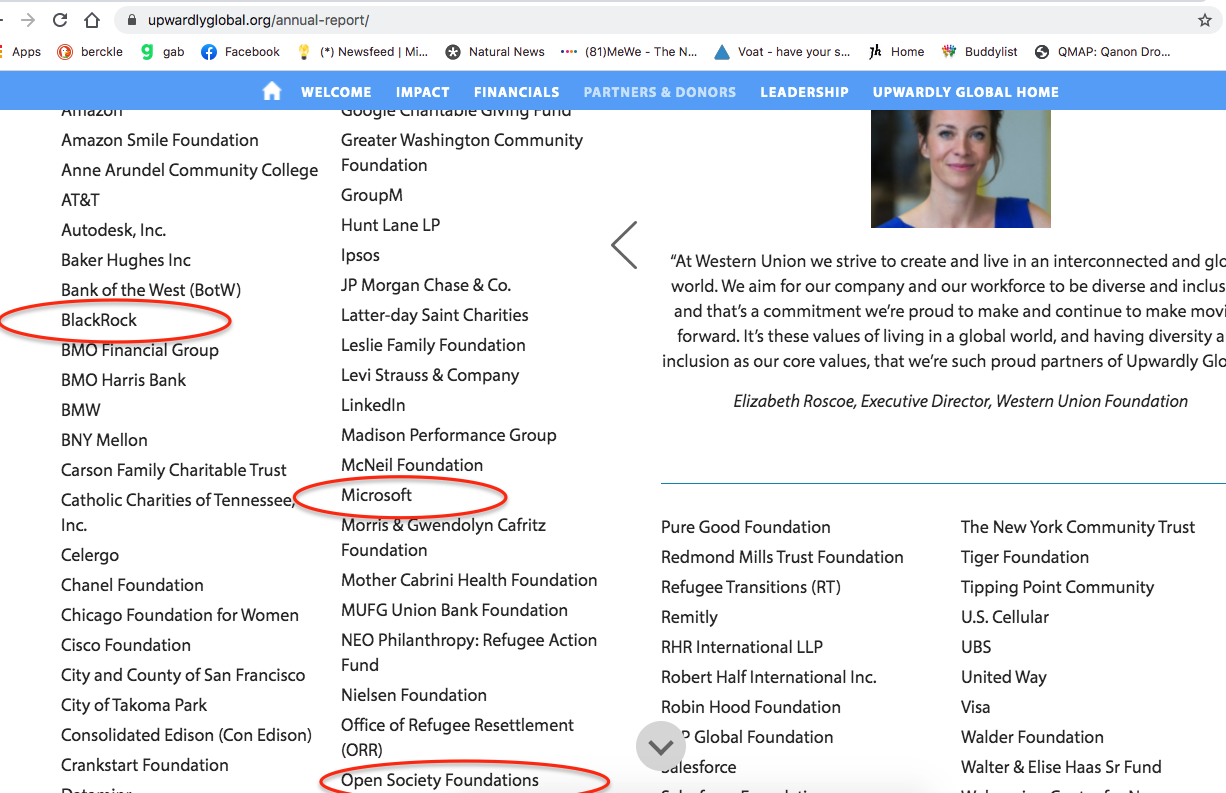Click "Baker Hughes Inc"

(126, 260)
